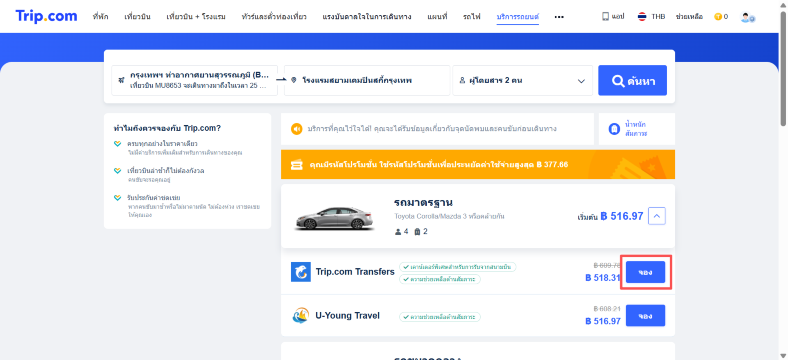This screenshot has height=360, width=788.
Task: Click the destination pin icon
Action: pyautogui.click(x=294, y=80)
